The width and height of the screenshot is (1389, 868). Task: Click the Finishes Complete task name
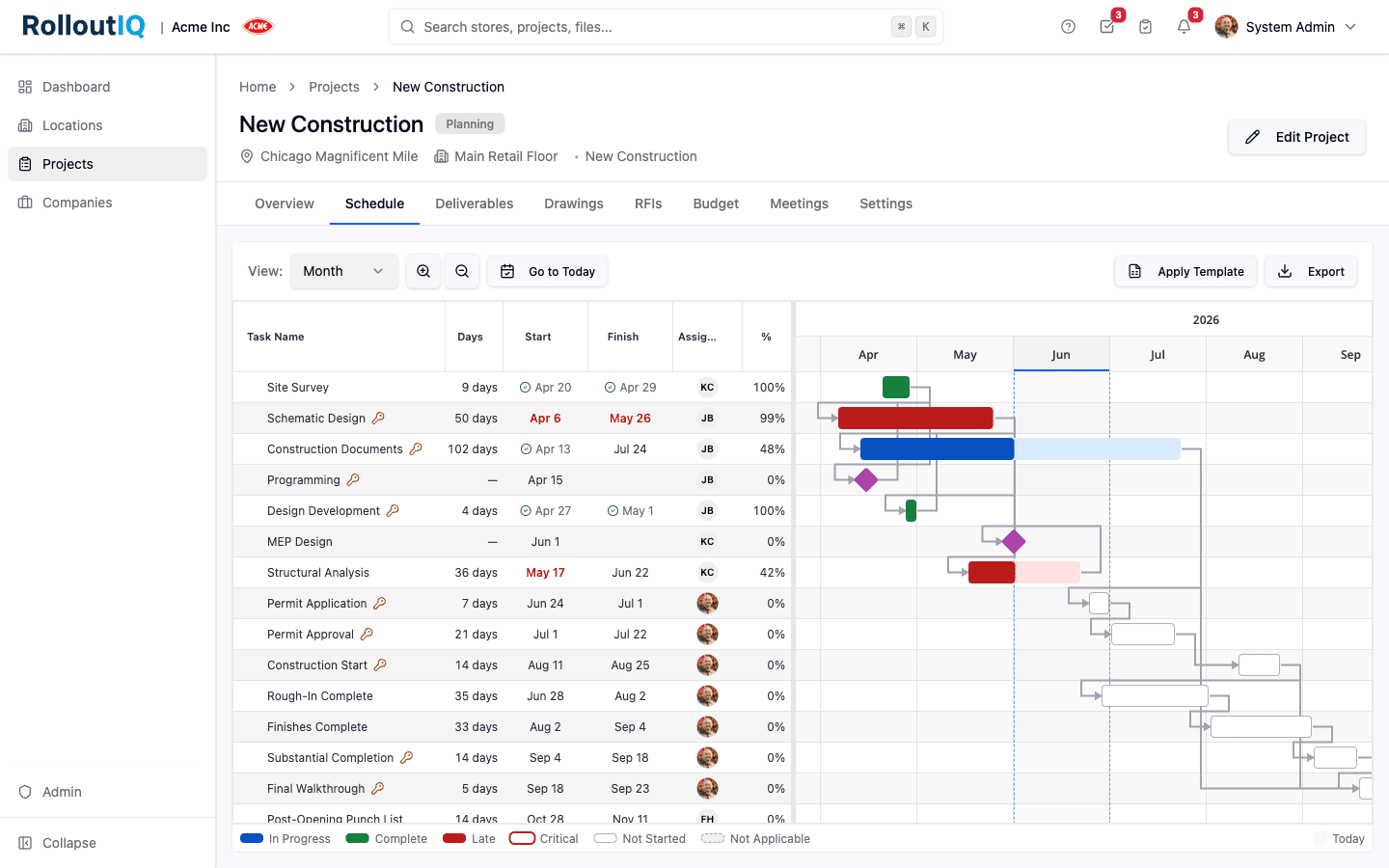pos(317,727)
